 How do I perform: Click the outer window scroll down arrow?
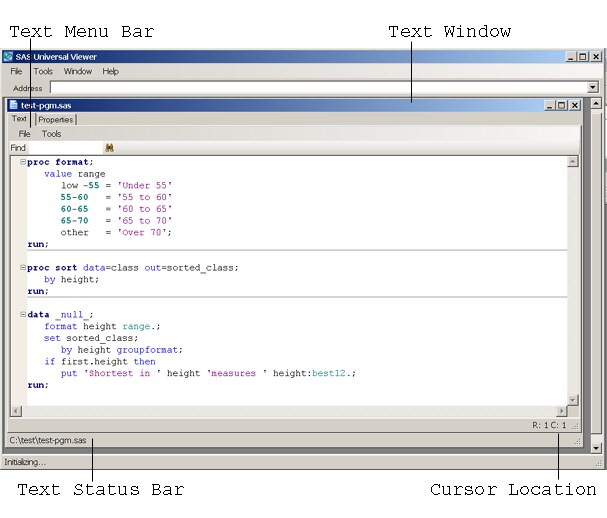pos(596,448)
